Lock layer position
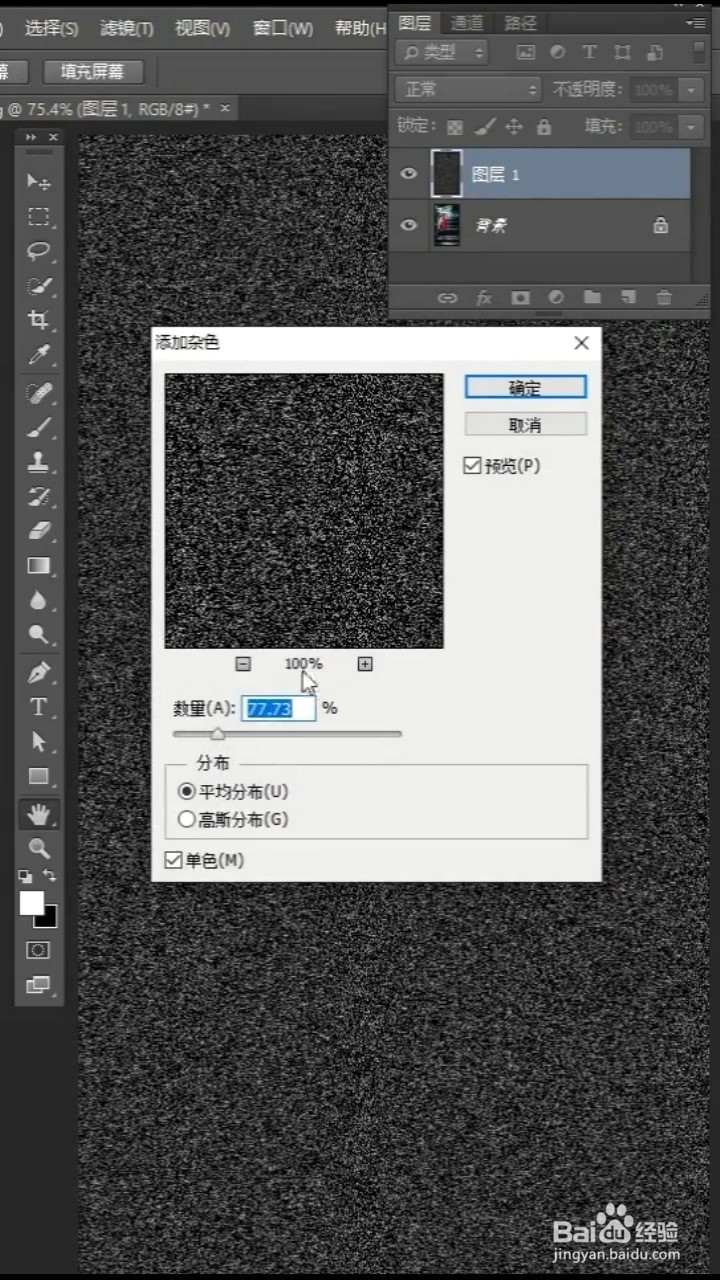 pyautogui.click(x=514, y=127)
